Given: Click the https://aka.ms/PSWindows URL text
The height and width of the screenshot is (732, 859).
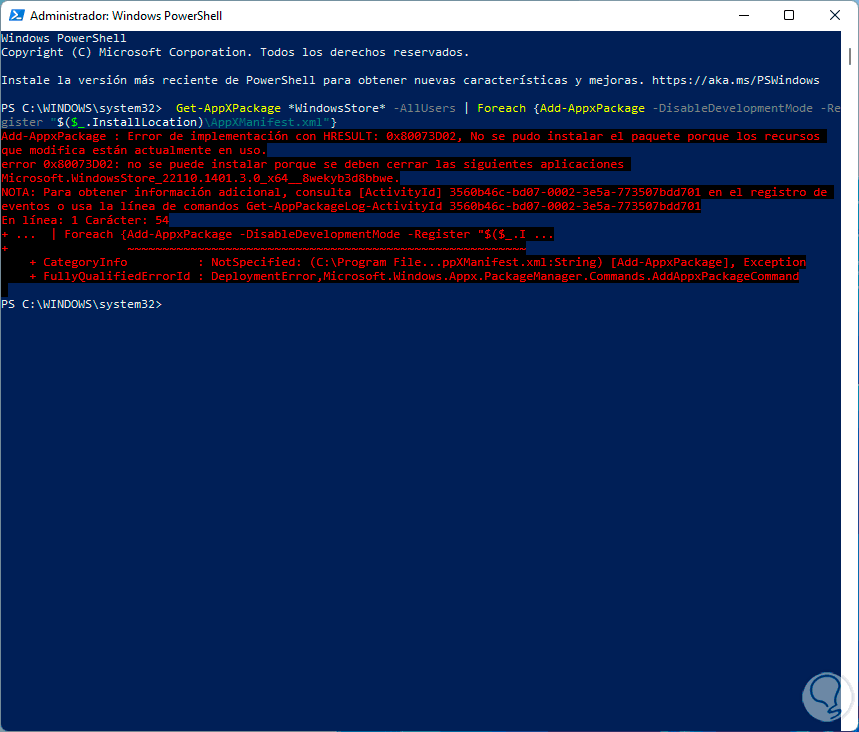Looking at the screenshot, I should pos(735,81).
